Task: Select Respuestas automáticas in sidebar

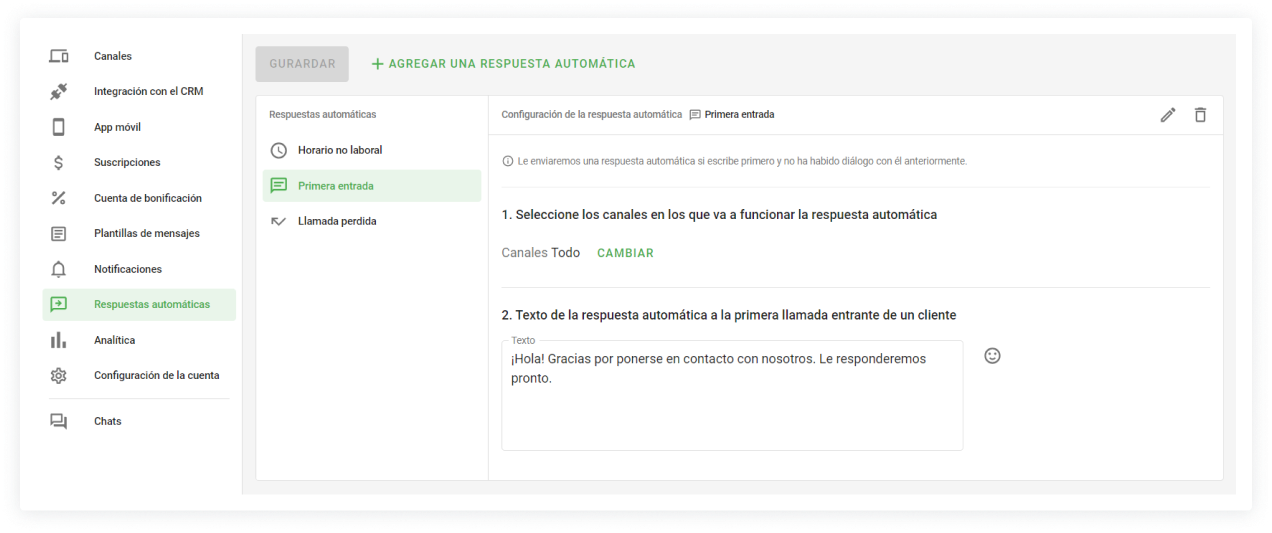Action: pyautogui.click(x=151, y=305)
